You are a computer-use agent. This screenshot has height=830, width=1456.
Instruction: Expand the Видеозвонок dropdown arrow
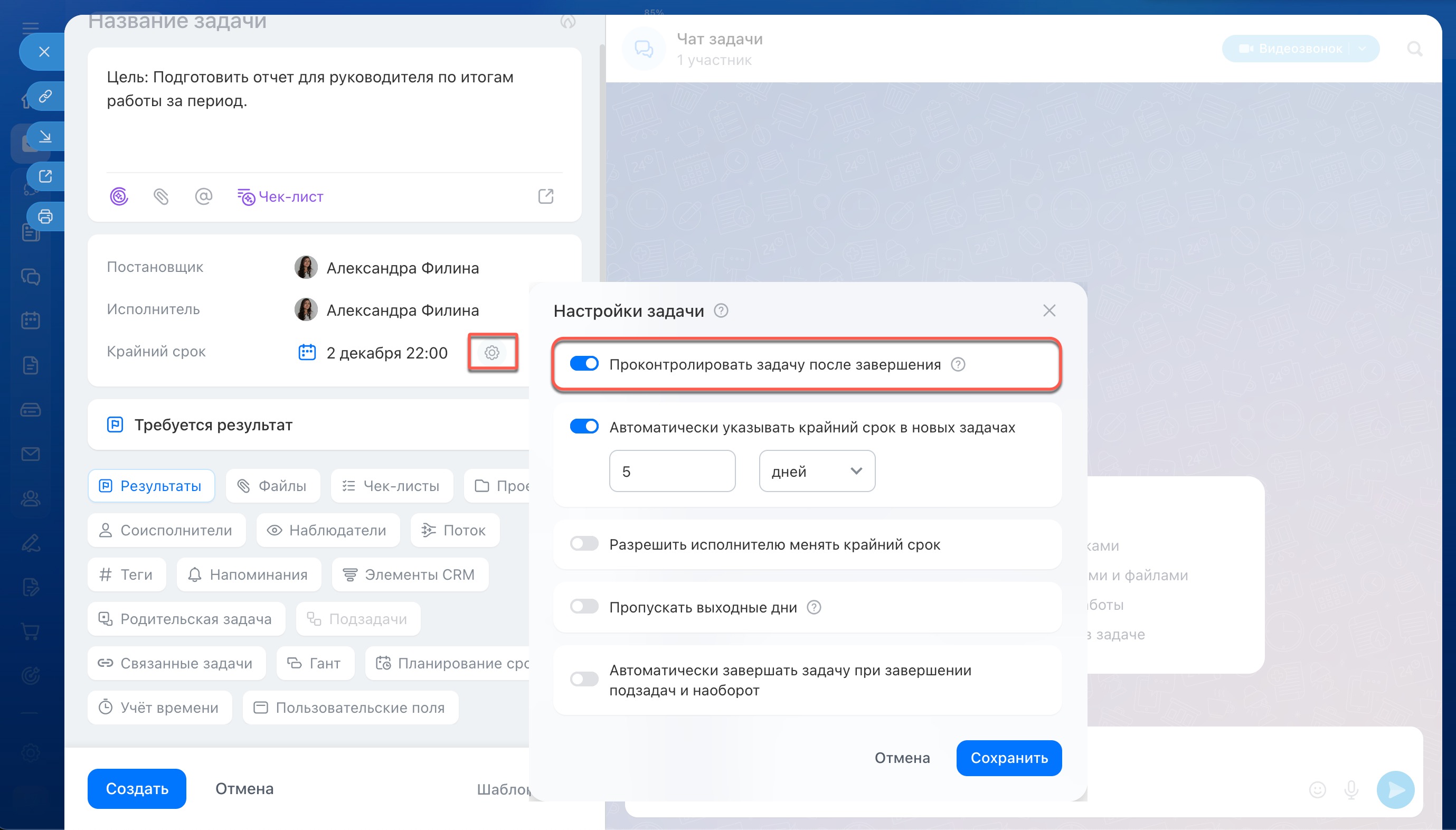(x=1362, y=49)
